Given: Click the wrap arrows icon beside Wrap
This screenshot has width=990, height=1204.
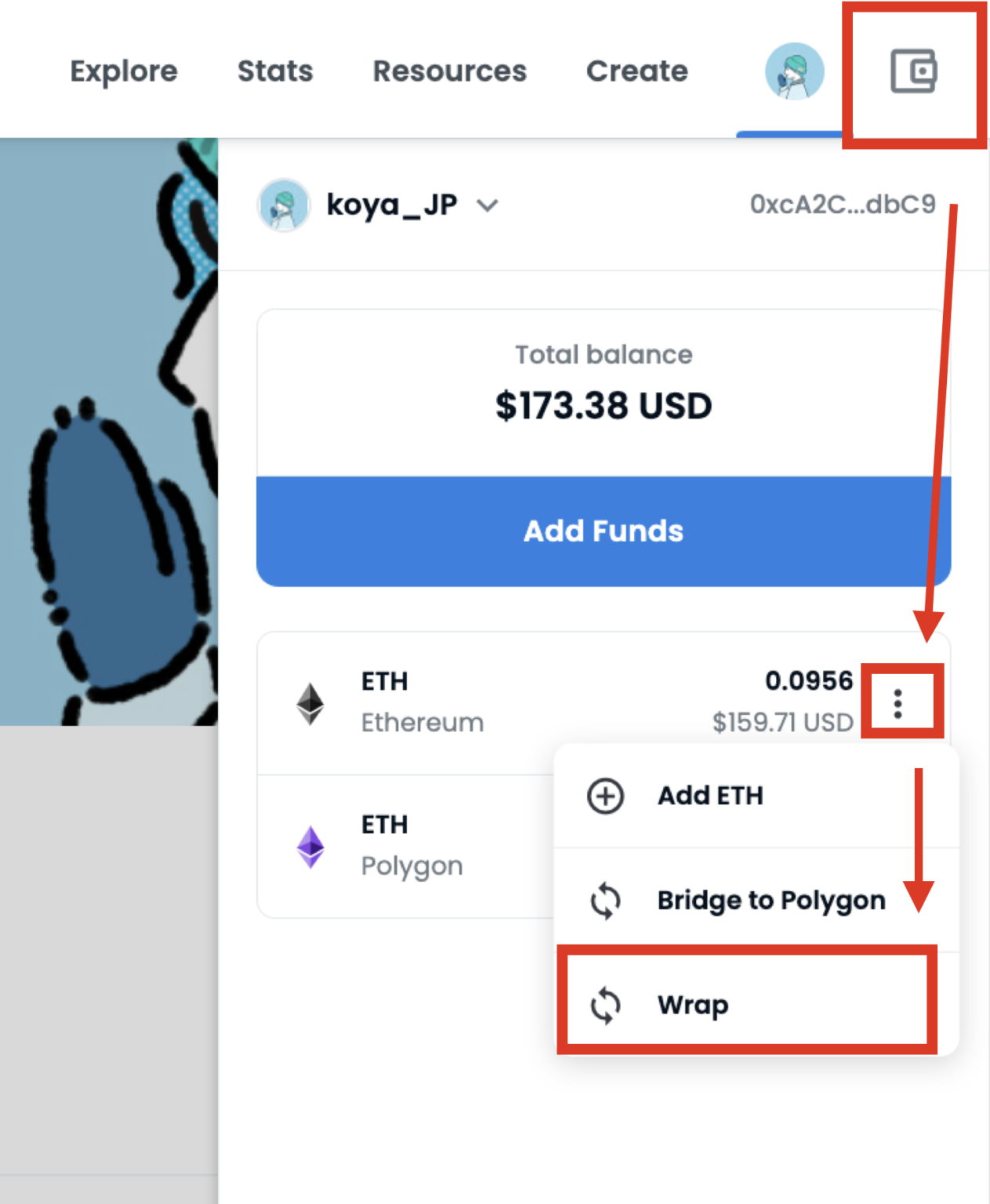Looking at the screenshot, I should 605,1004.
